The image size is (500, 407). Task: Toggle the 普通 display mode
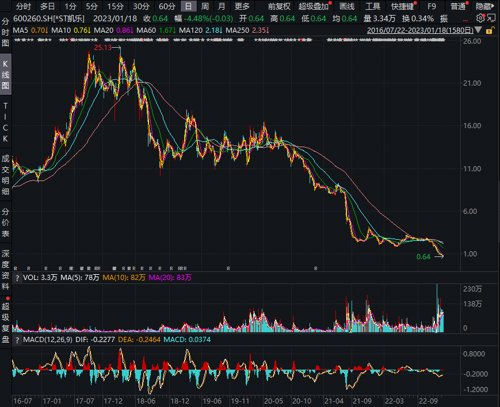pyautogui.click(x=458, y=6)
